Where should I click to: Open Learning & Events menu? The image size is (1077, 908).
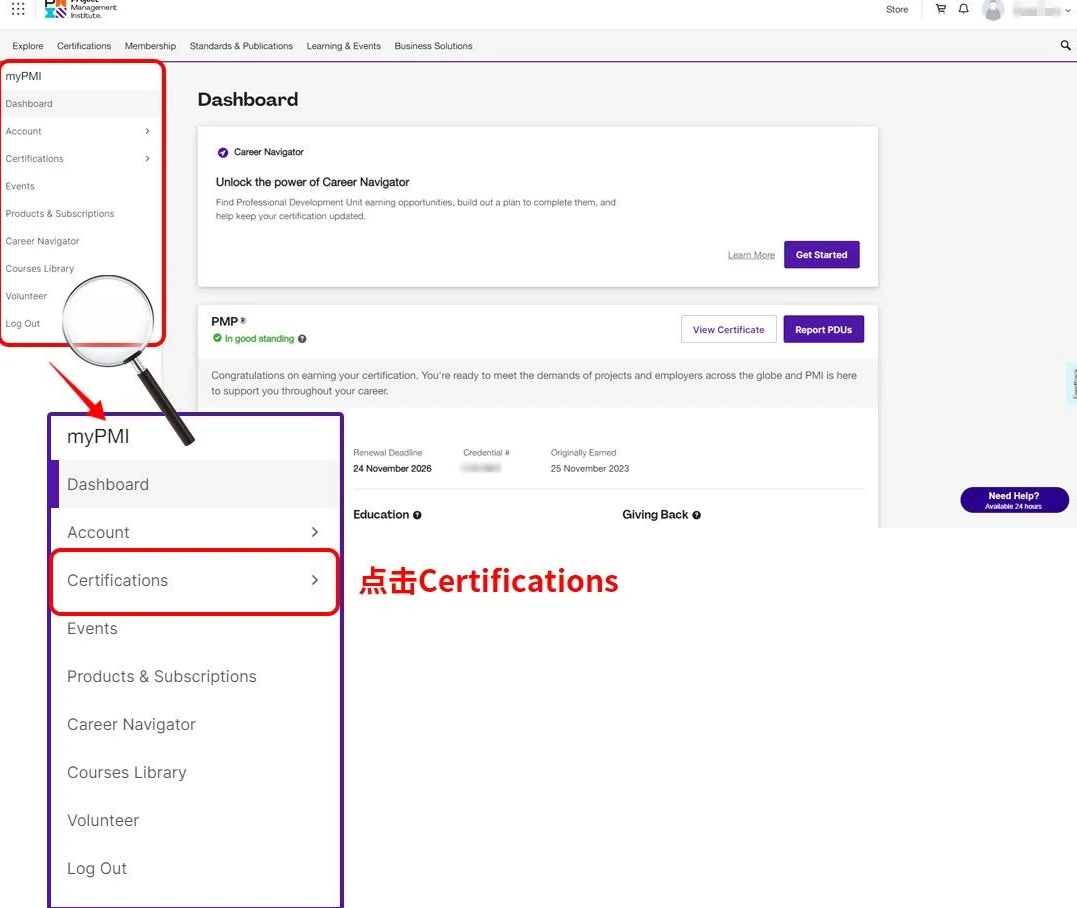click(x=343, y=46)
